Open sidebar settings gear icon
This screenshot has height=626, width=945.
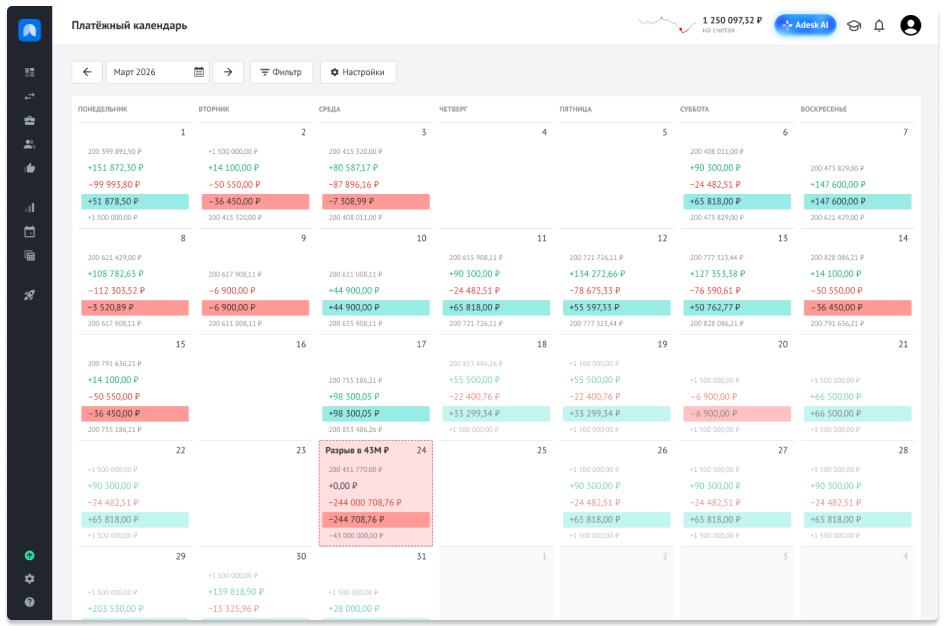click(30, 579)
